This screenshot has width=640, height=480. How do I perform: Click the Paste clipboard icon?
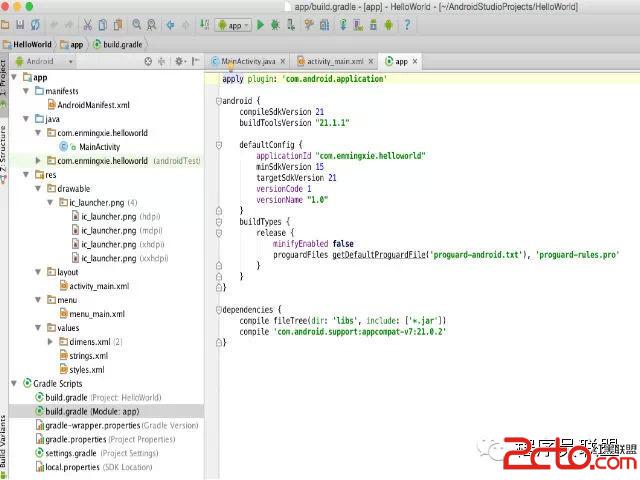pyautogui.click(x=118, y=25)
